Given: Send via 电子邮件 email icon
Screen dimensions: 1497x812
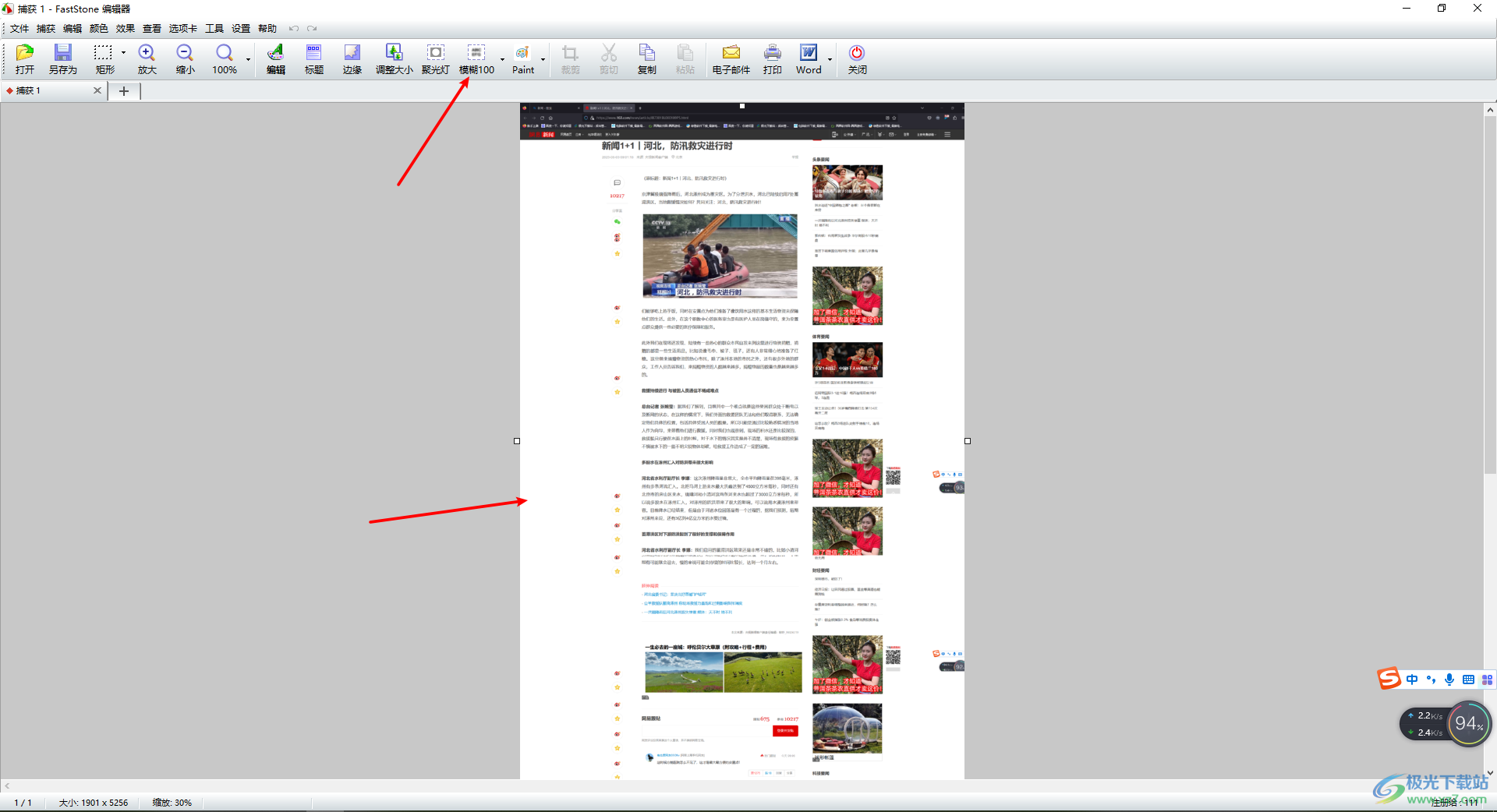Looking at the screenshot, I should 731,59.
